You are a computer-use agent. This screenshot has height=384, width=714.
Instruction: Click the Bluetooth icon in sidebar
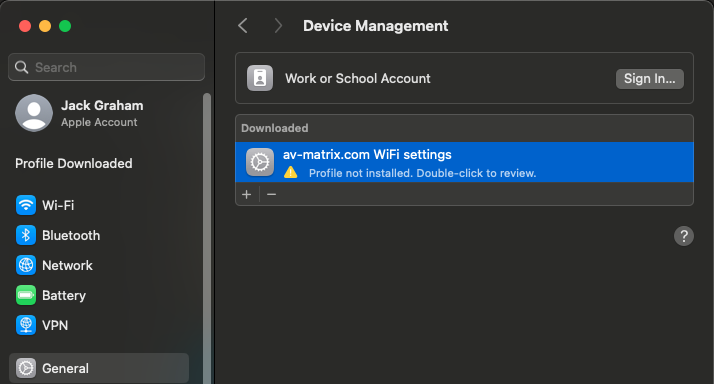click(26, 235)
